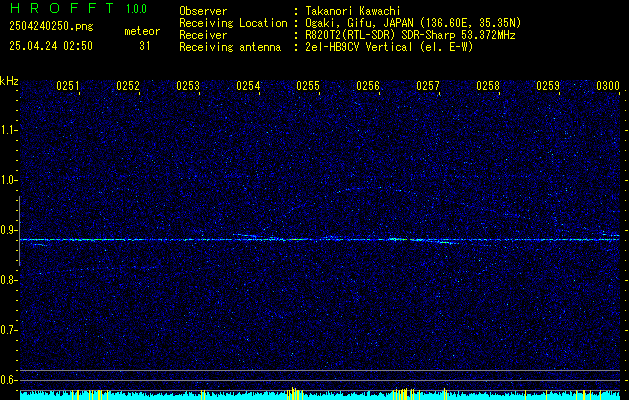Click the 0.7 kHz axis label
The image size is (629, 400).
(7, 330)
